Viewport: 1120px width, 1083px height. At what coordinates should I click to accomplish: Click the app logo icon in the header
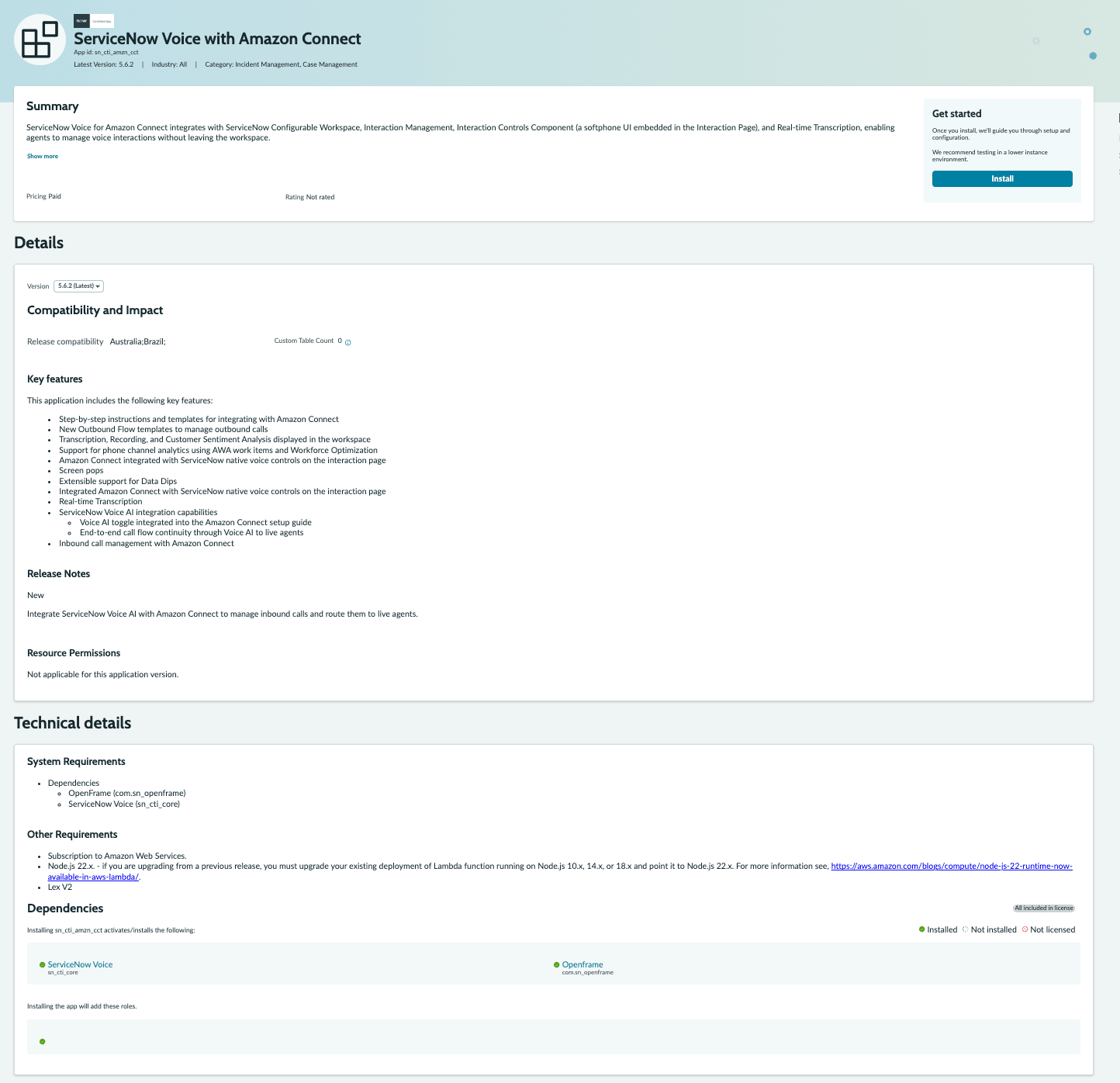40,40
